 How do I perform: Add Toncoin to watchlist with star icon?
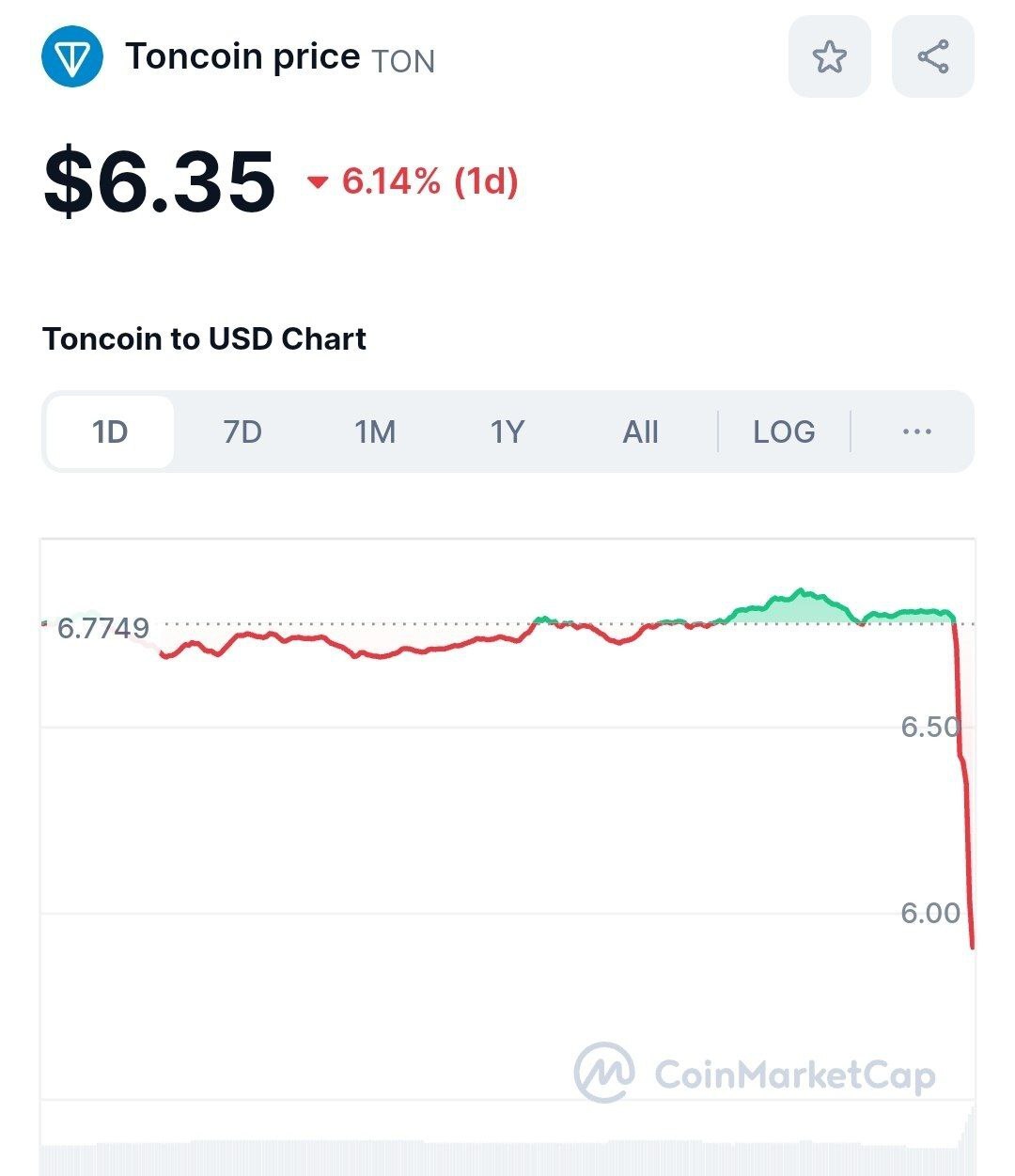point(829,56)
